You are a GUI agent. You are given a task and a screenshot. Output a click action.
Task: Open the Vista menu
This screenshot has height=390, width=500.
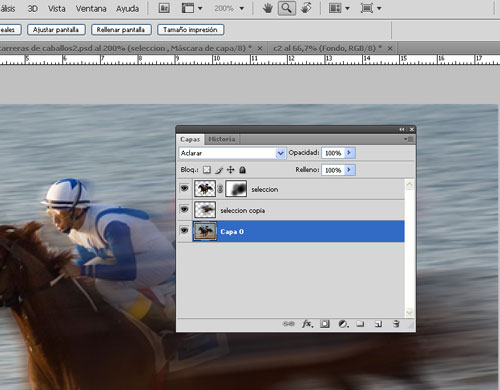[x=57, y=9]
